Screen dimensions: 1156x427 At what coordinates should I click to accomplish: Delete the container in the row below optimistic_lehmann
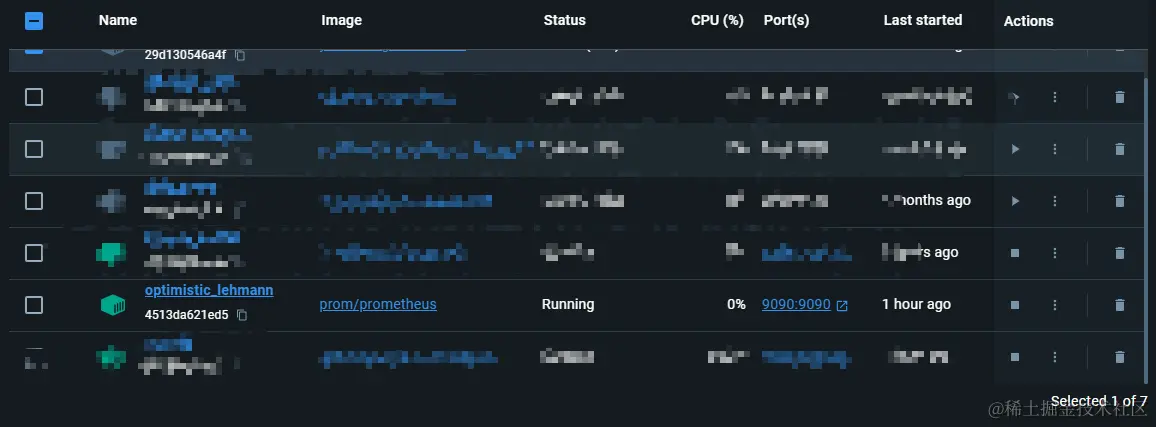tap(1120, 357)
